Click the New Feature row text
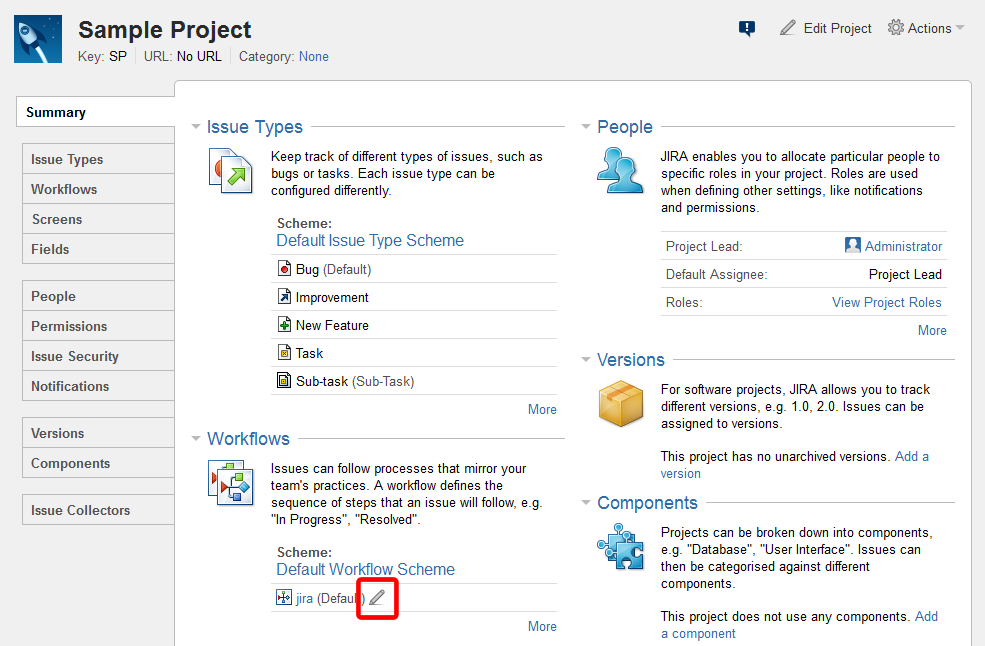This screenshot has height=646, width=985. pyautogui.click(x=332, y=326)
